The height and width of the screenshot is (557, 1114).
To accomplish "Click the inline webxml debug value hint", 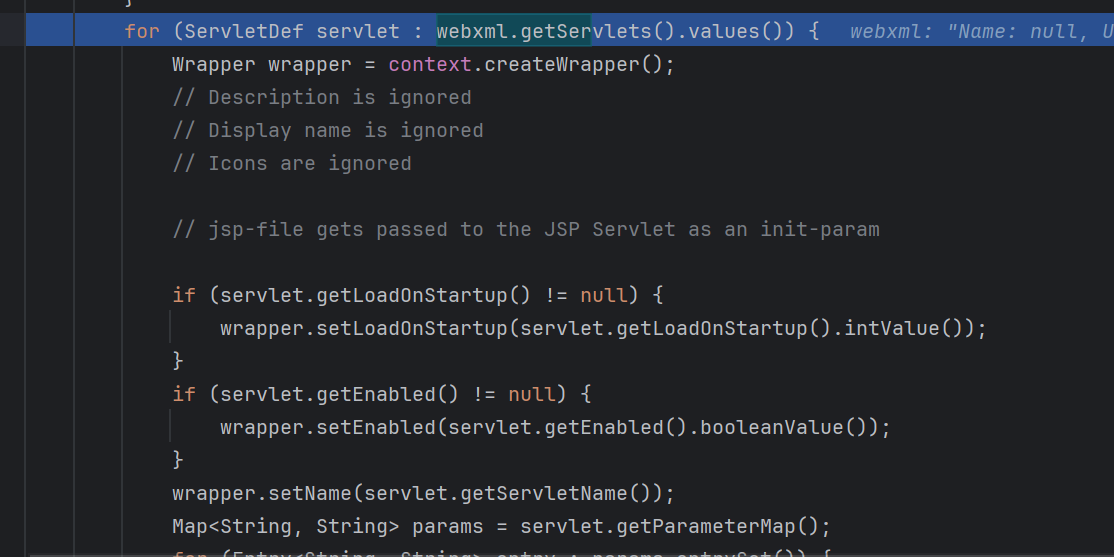I will click(980, 32).
